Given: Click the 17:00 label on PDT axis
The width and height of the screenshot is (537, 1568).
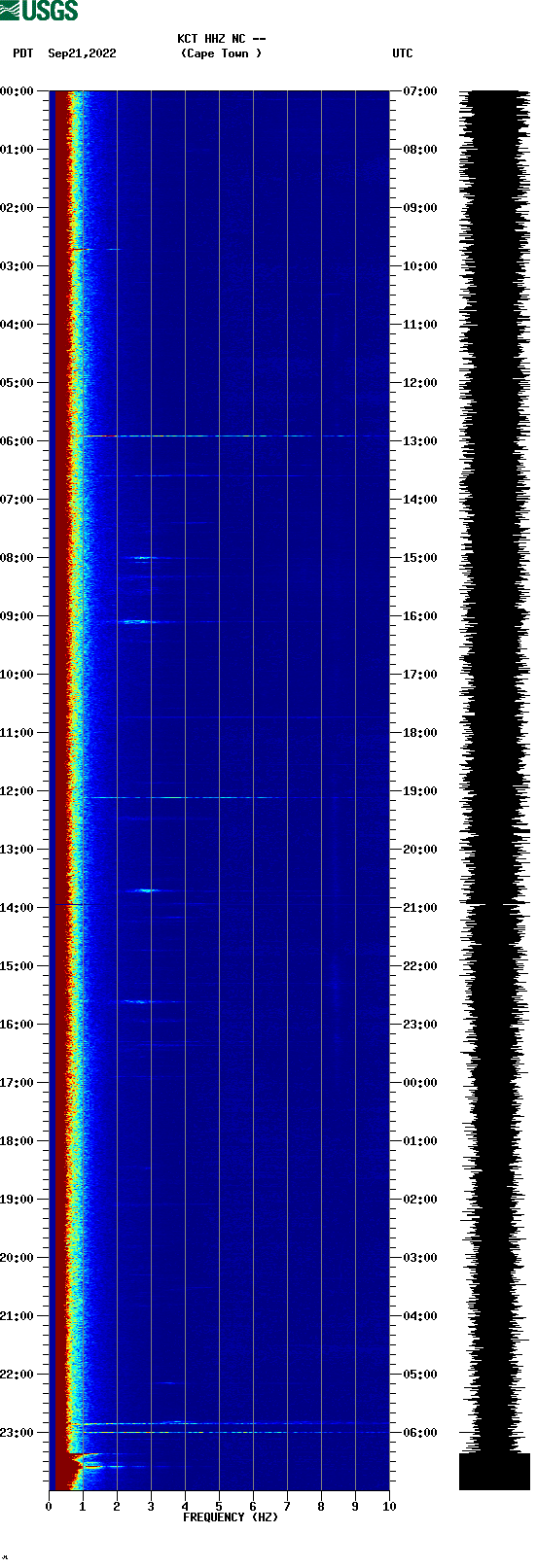Looking at the screenshot, I should [x=18, y=1083].
